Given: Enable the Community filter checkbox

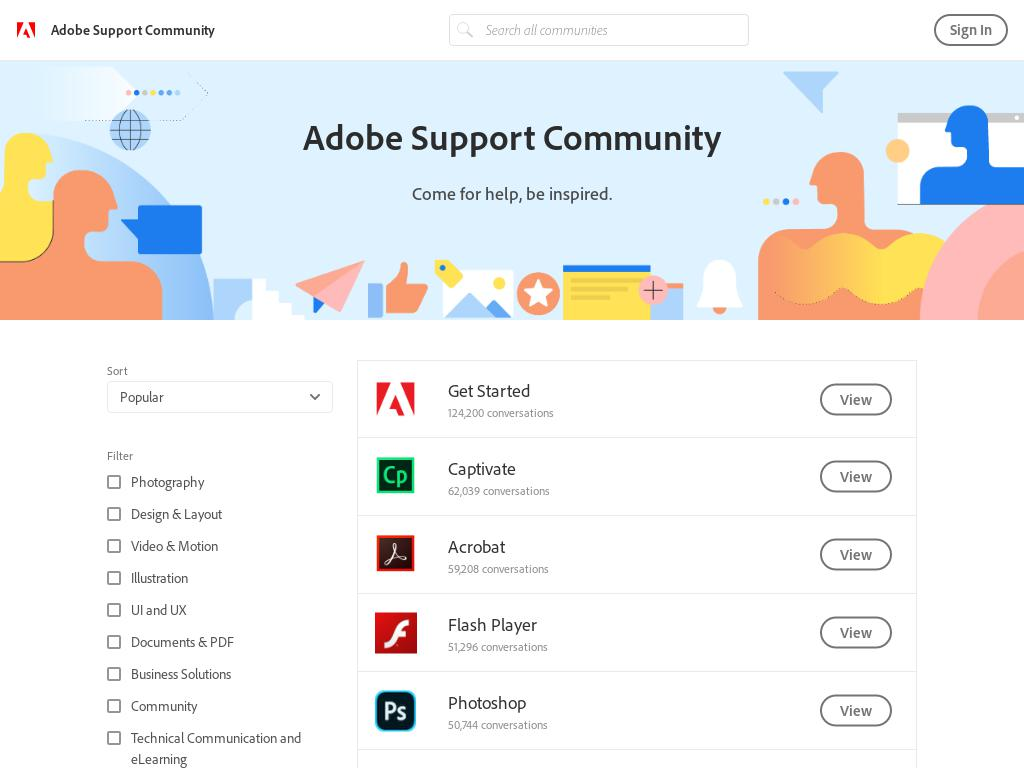Looking at the screenshot, I should 114,706.
